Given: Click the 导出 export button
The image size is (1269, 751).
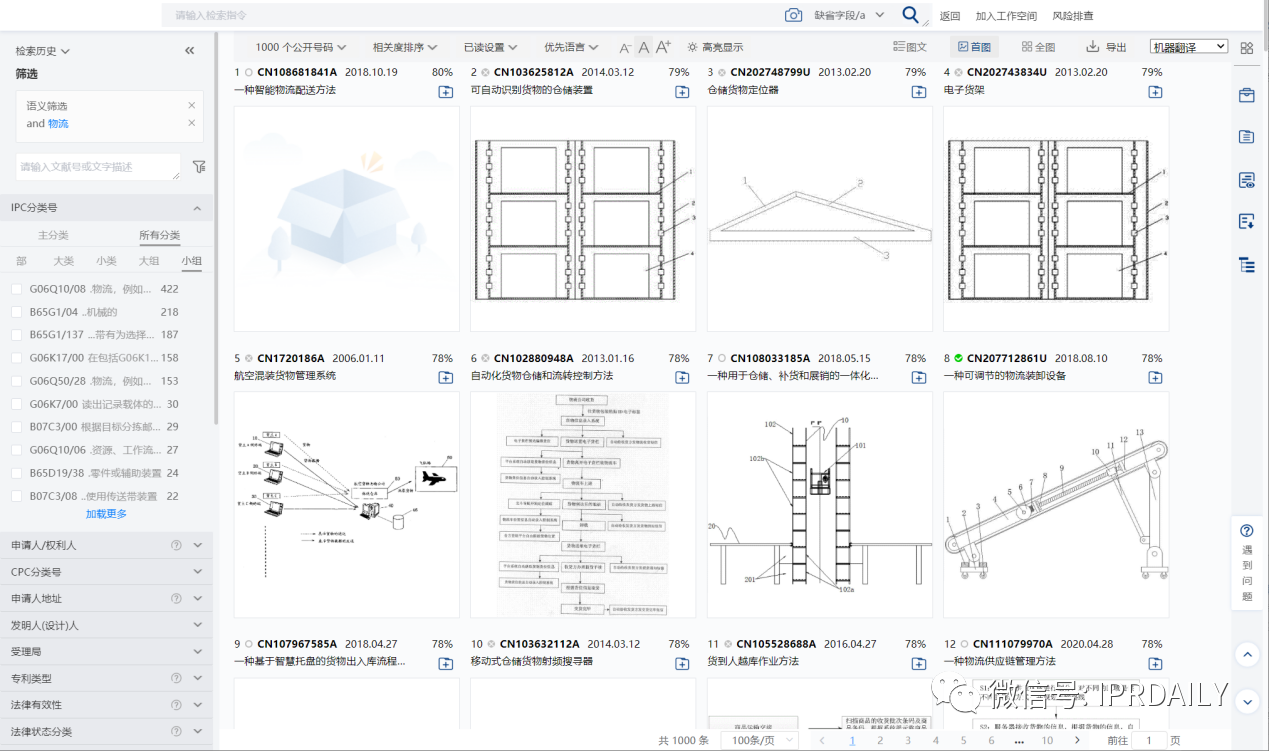Looking at the screenshot, I should 1106,47.
